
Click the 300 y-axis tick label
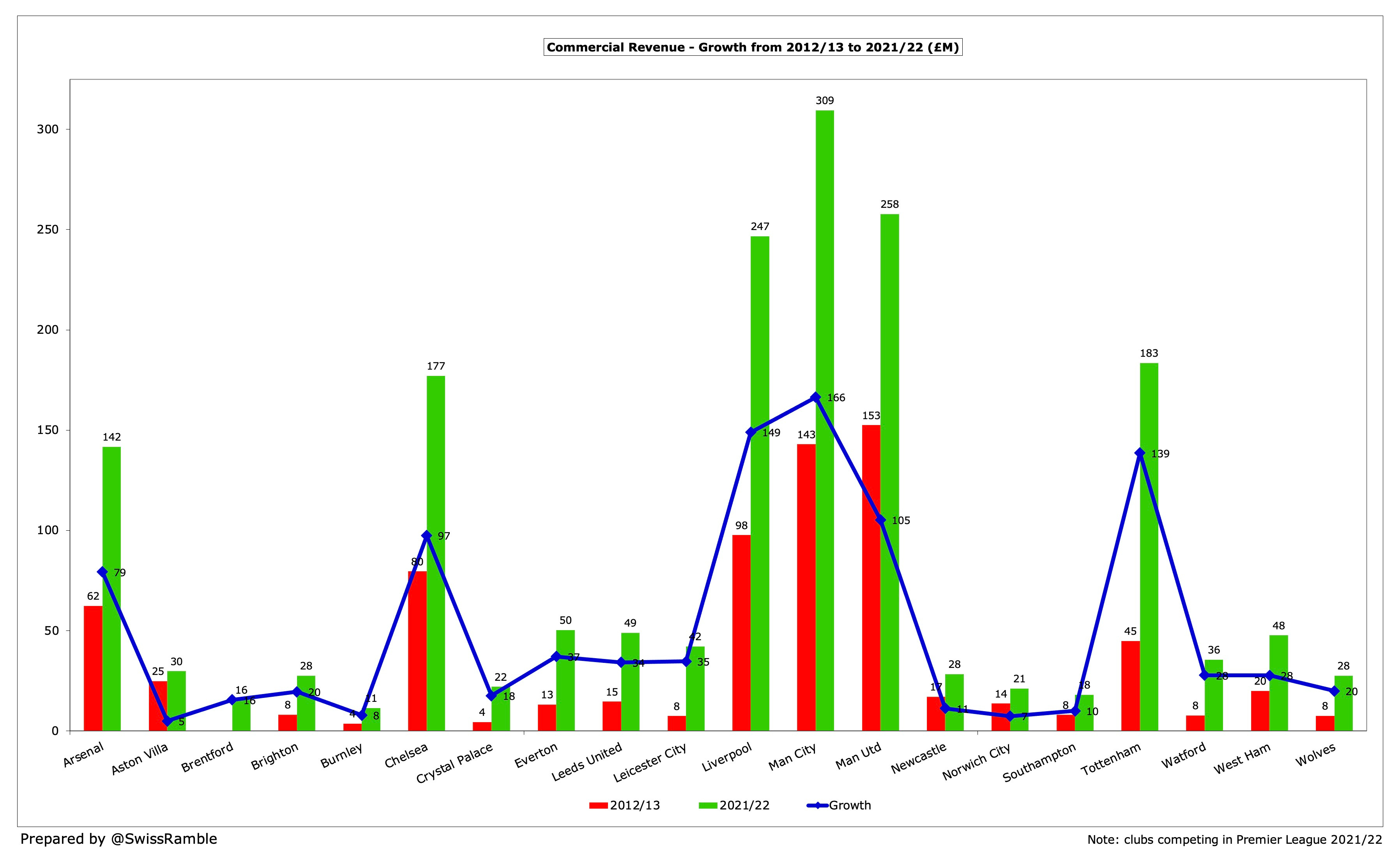click(x=48, y=129)
